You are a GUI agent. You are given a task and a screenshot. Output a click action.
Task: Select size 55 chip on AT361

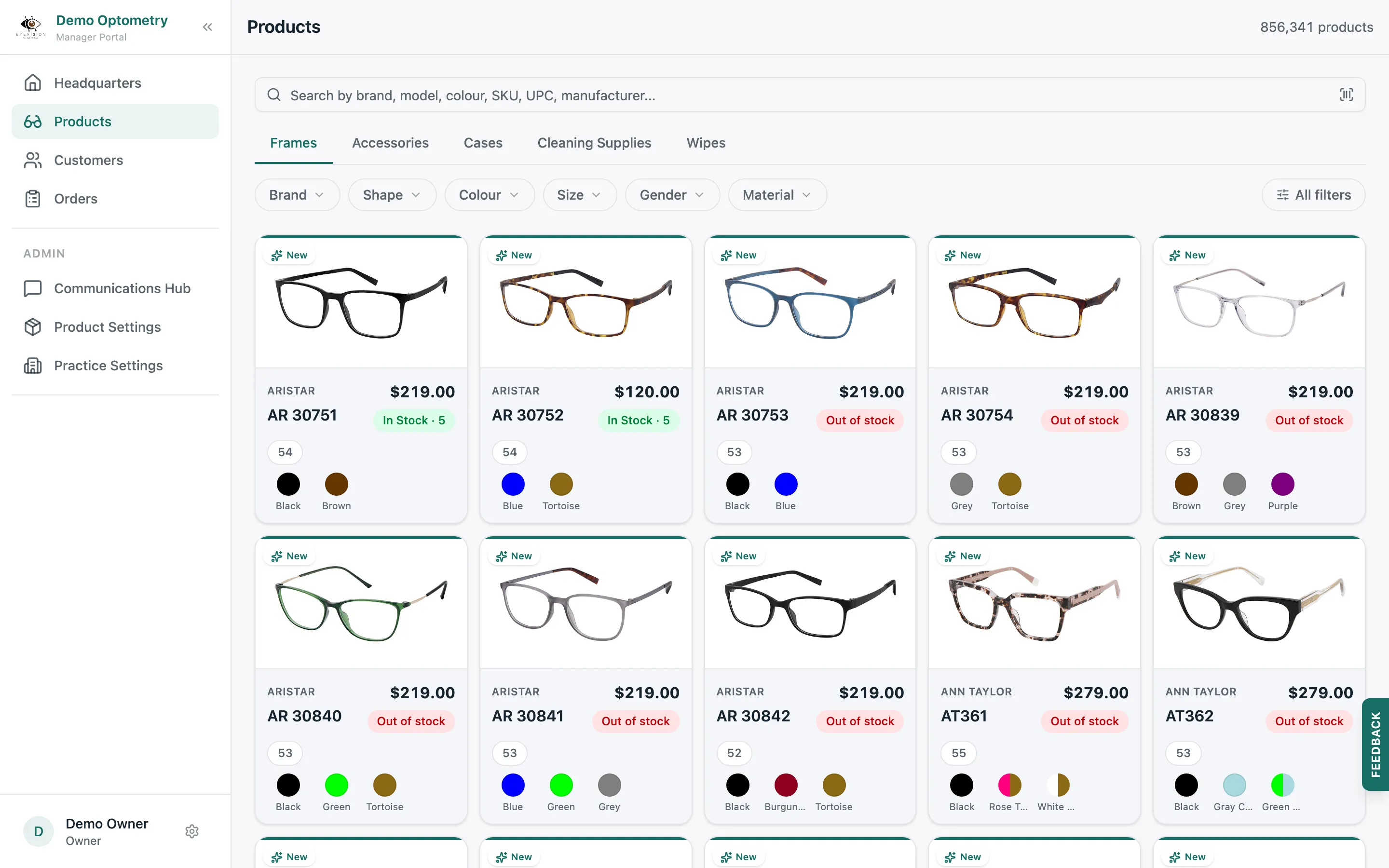click(x=958, y=753)
